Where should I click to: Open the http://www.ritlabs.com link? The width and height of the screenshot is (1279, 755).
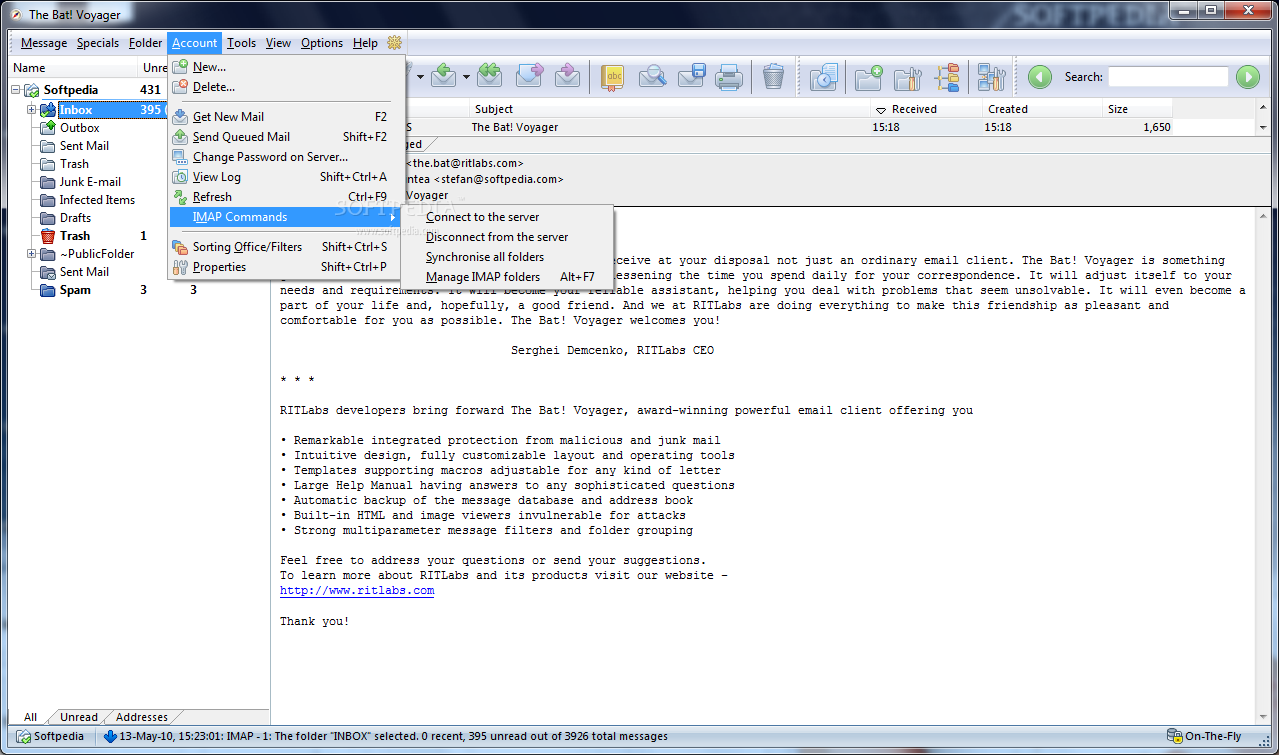point(357,591)
